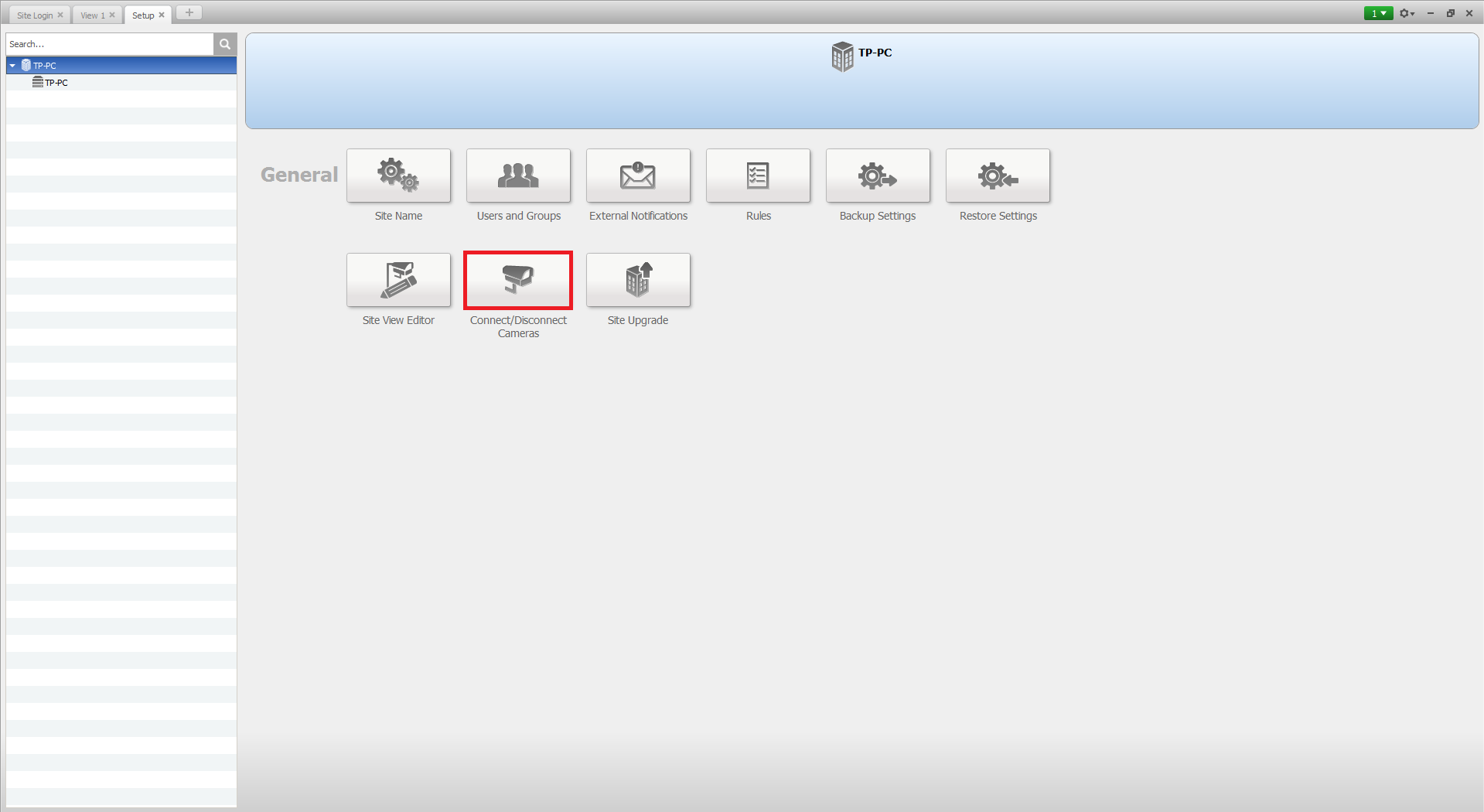Close the Setup tab
The height and width of the screenshot is (812, 1484).
tap(162, 15)
